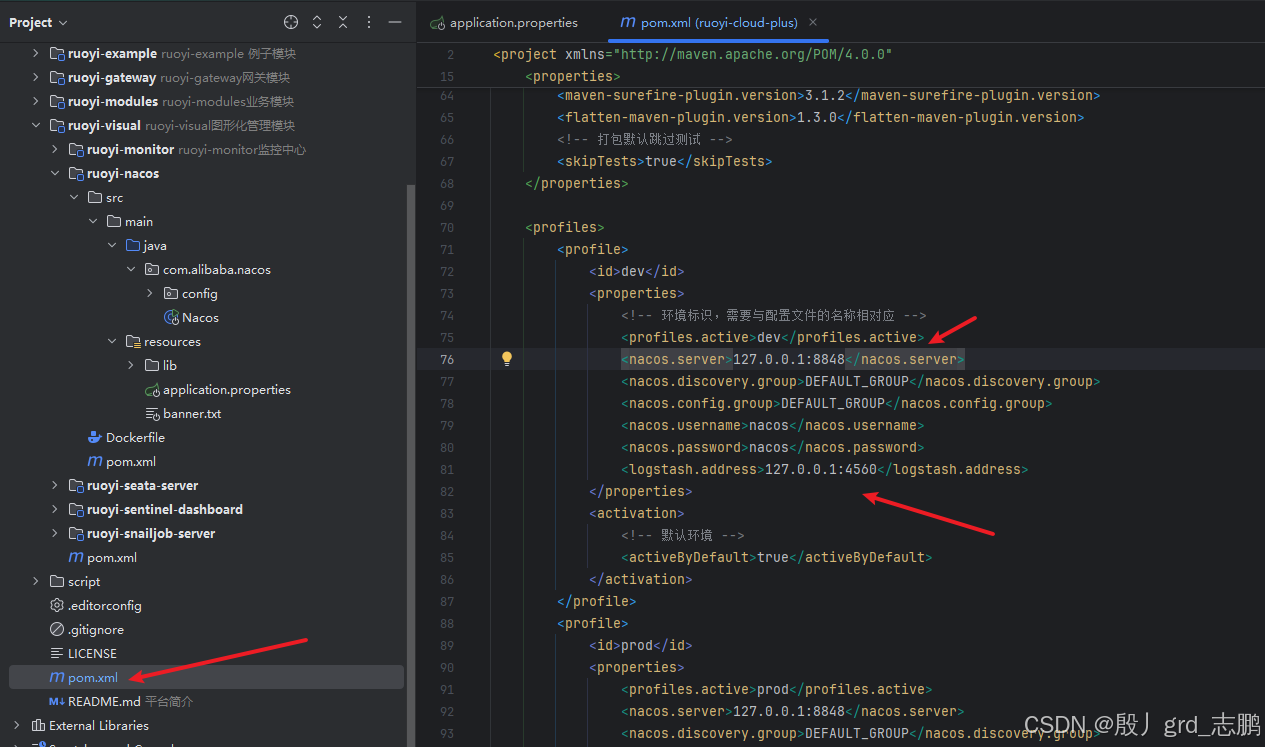Click the .gitignore file icon

pyautogui.click(x=57, y=629)
